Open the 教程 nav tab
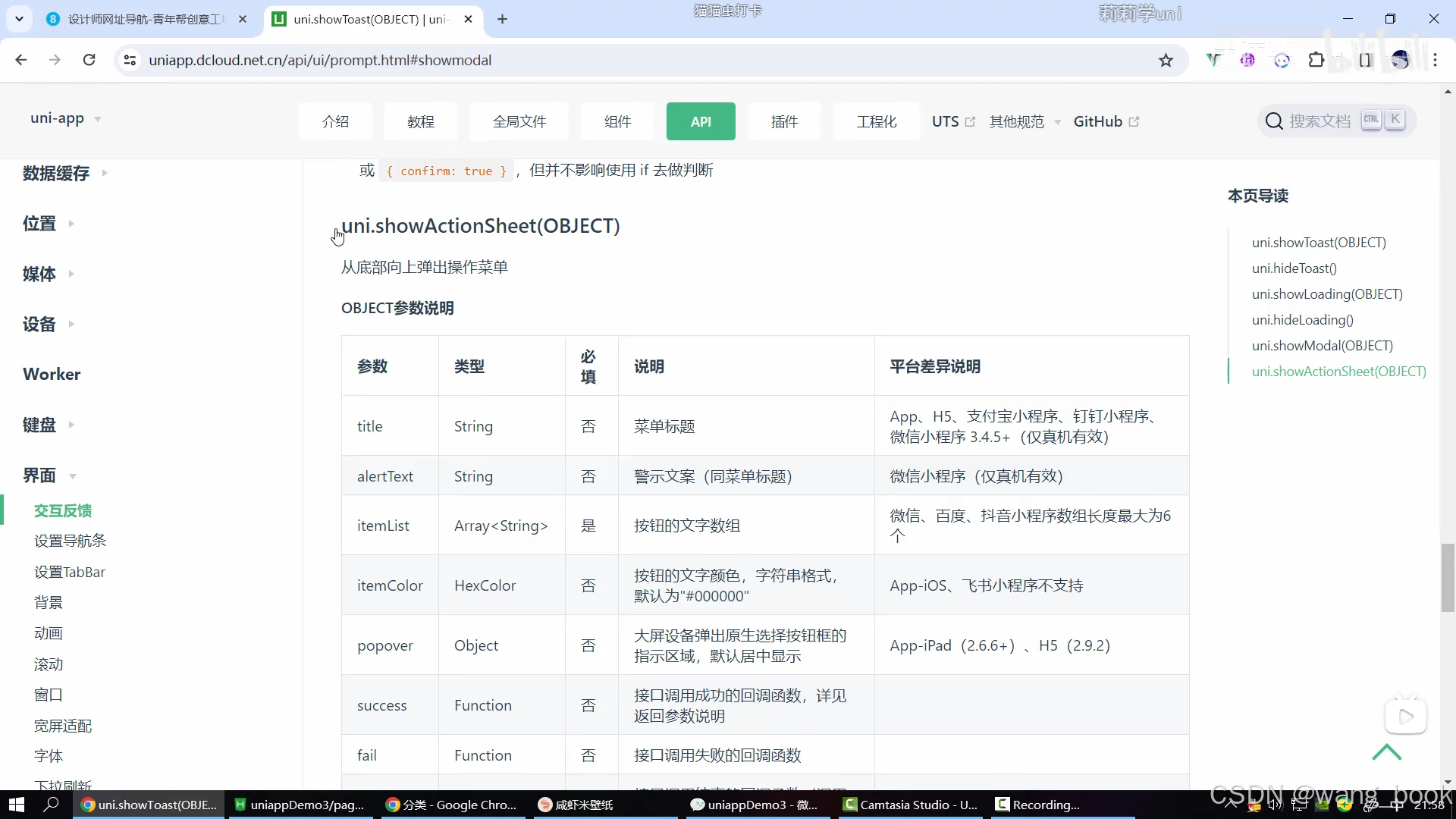 pos(421,121)
